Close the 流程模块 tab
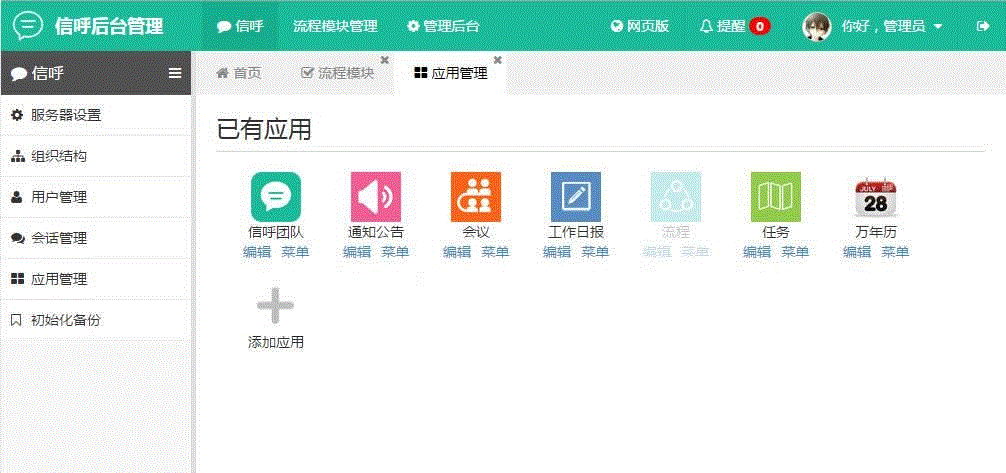The image size is (1006, 473). coord(384,60)
